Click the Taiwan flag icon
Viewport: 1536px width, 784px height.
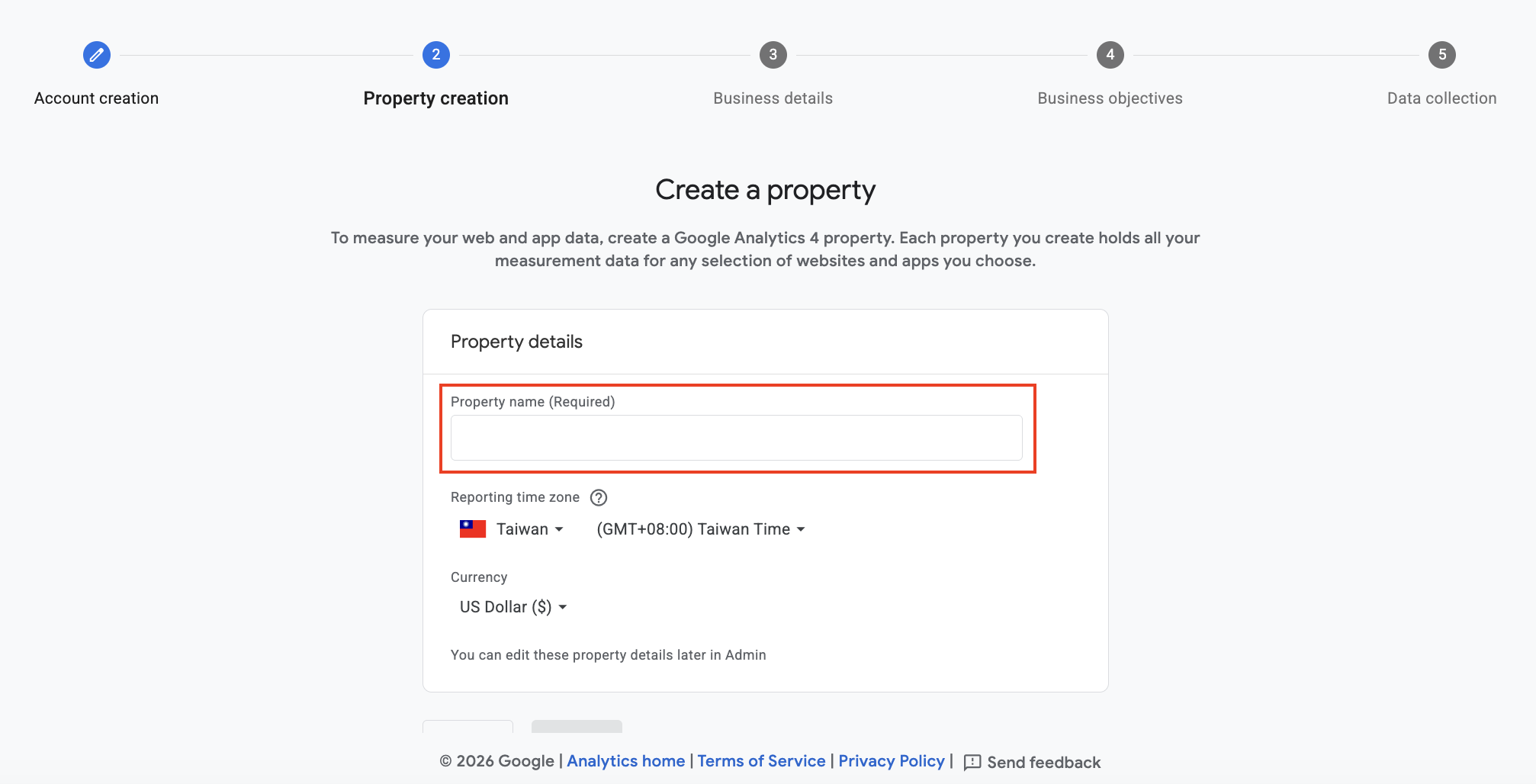pyautogui.click(x=473, y=529)
